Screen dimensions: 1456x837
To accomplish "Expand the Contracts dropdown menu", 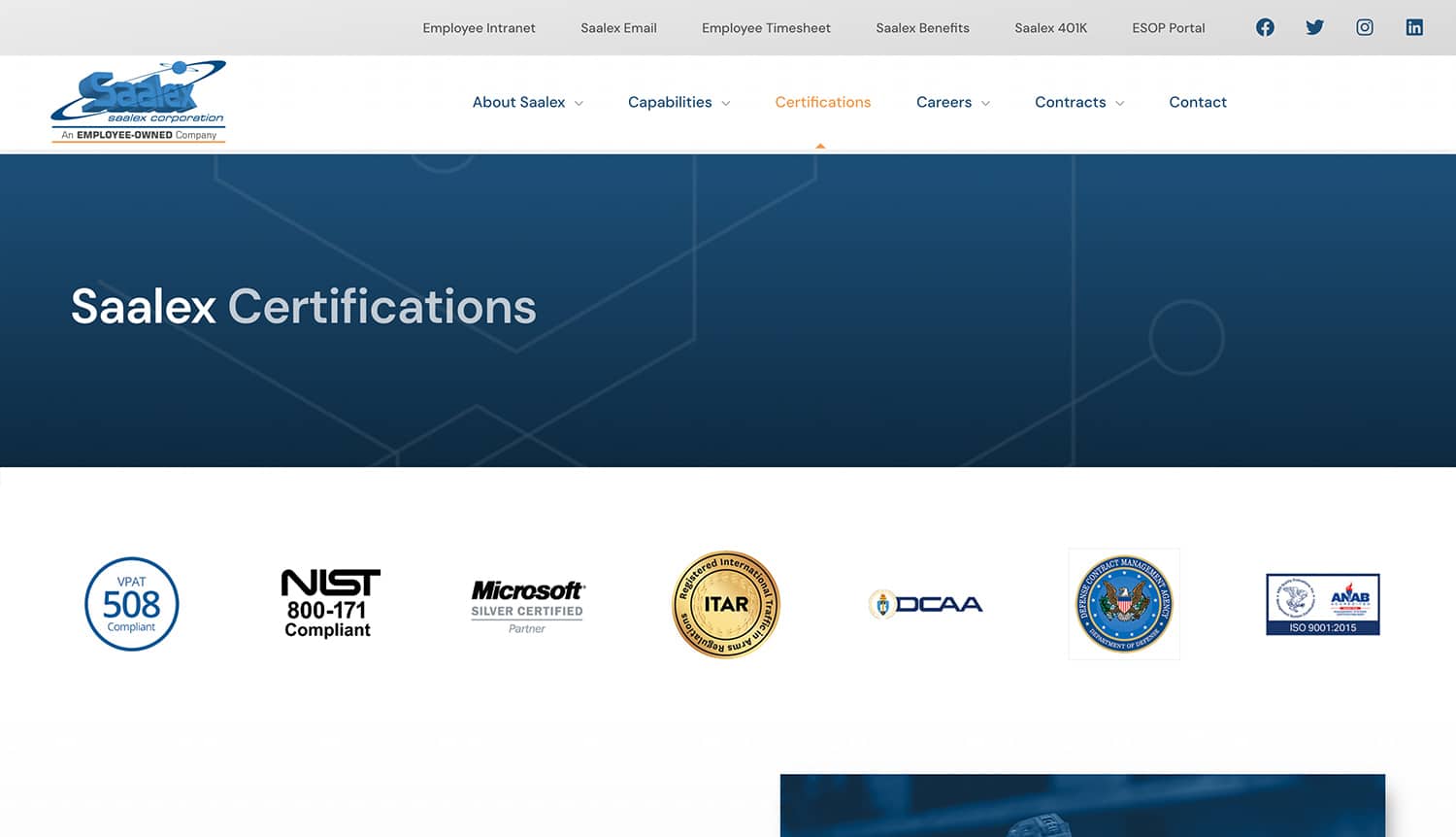I will 1078,102.
